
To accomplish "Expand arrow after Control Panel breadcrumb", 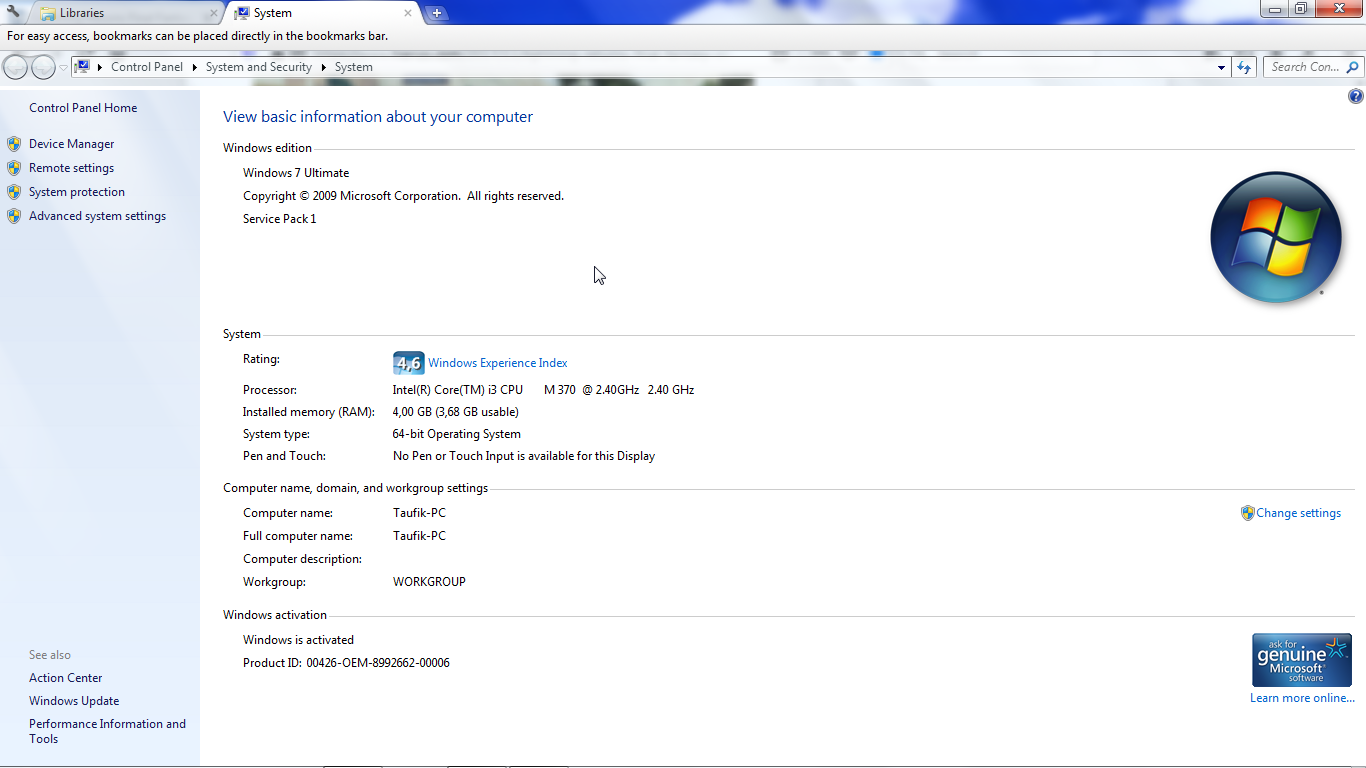I will [195, 67].
